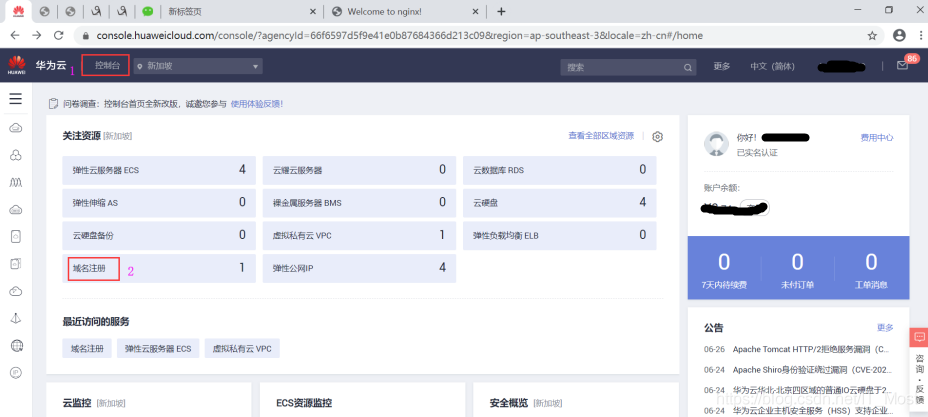Click the 7天内待续费 counter

(724, 269)
